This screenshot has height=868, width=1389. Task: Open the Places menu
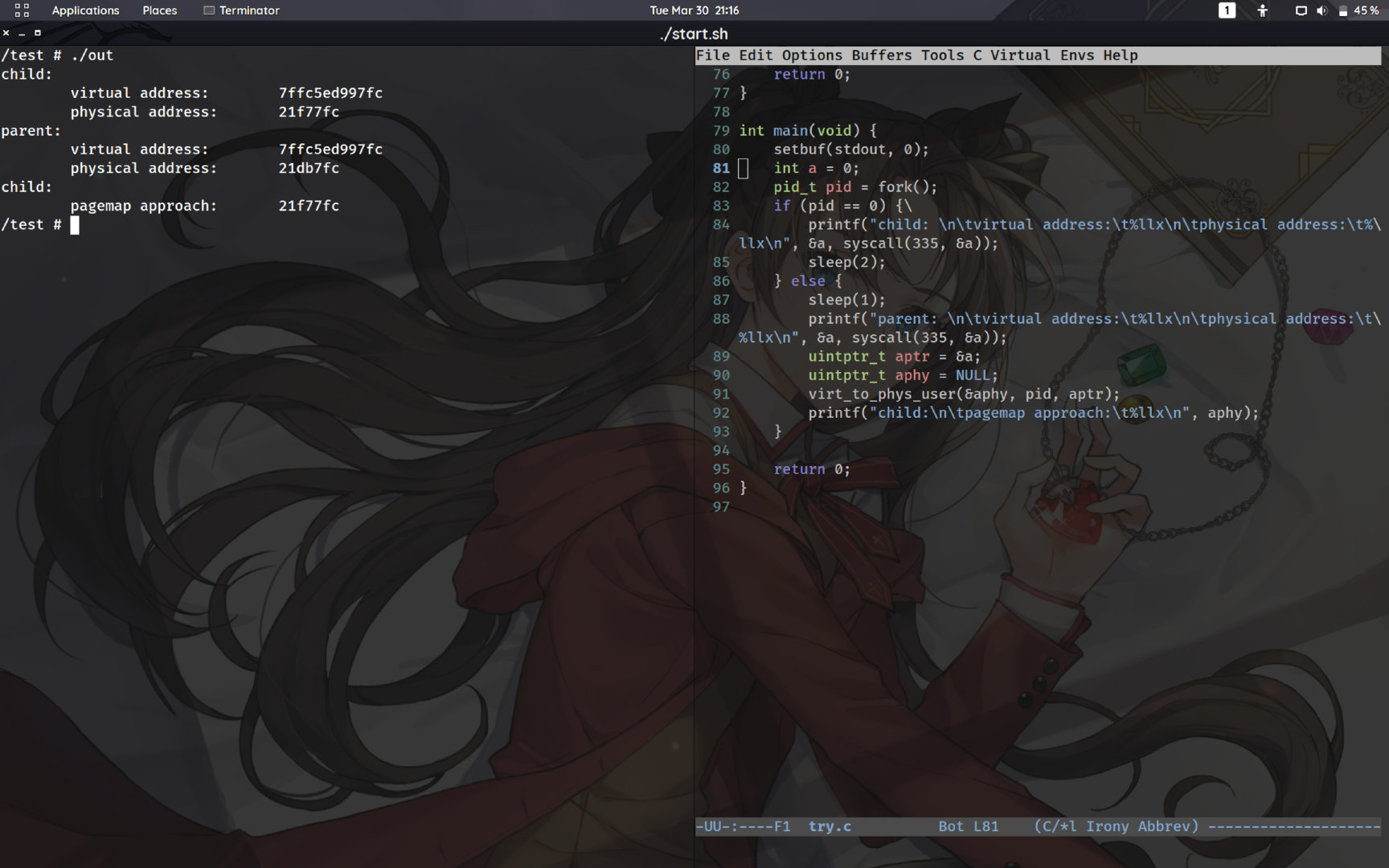tap(160, 10)
